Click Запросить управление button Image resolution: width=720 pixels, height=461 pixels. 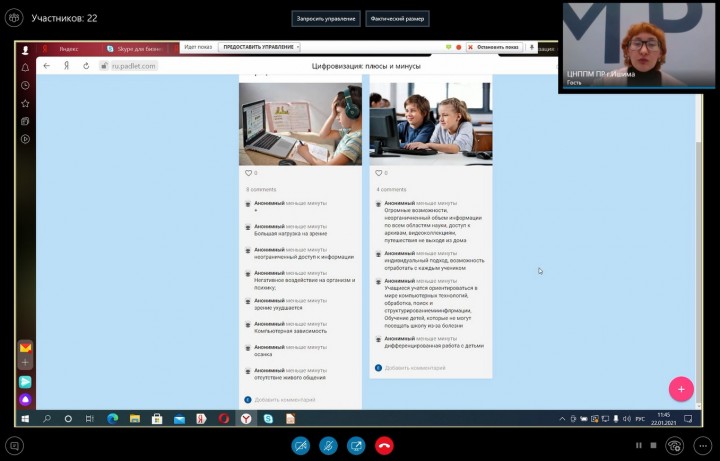(326, 18)
